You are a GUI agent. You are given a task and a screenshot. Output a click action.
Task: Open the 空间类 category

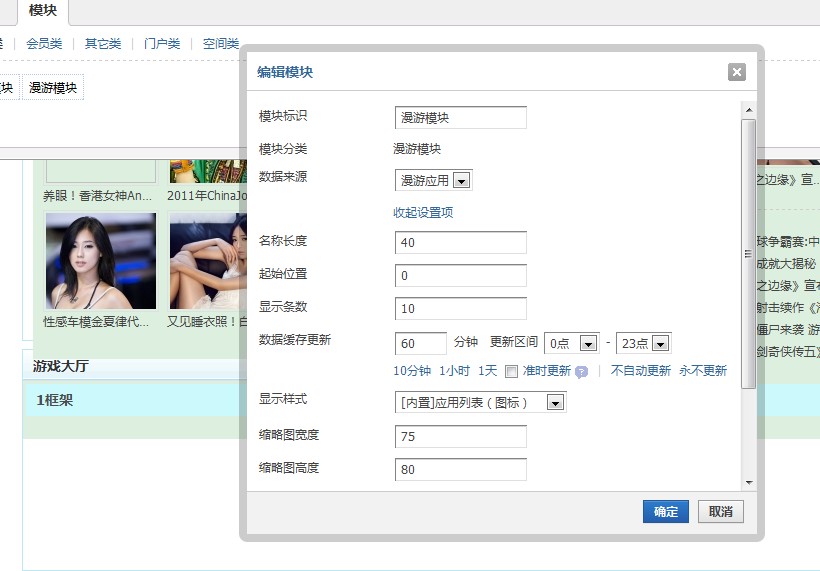click(x=221, y=43)
